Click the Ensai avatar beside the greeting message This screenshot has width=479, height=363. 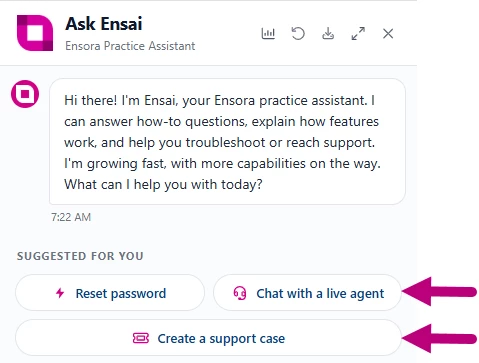pyautogui.click(x=25, y=94)
